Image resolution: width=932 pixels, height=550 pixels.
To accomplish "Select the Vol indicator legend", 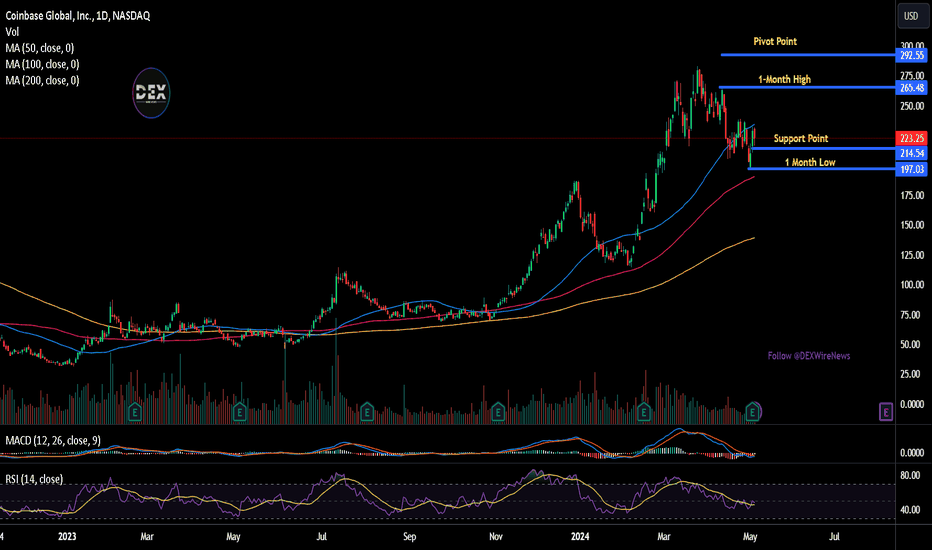I will pyautogui.click(x=12, y=32).
